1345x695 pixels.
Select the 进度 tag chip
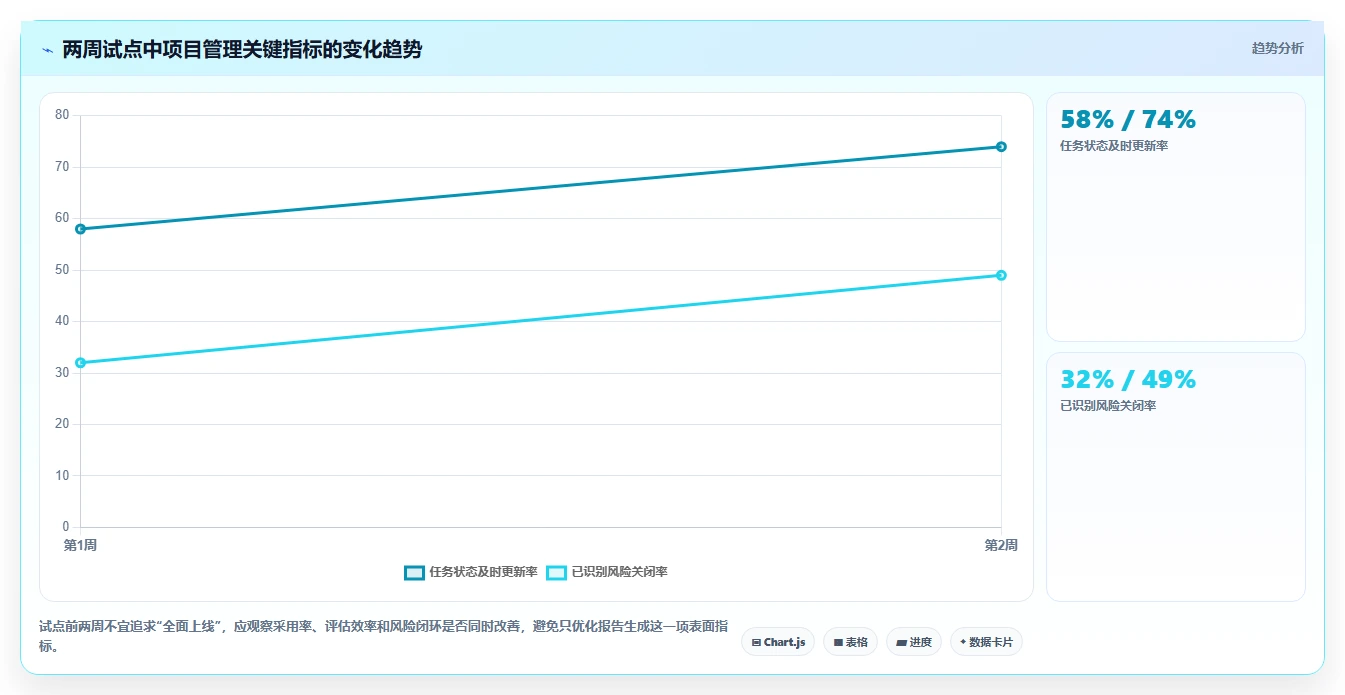click(x=914, y=642)
